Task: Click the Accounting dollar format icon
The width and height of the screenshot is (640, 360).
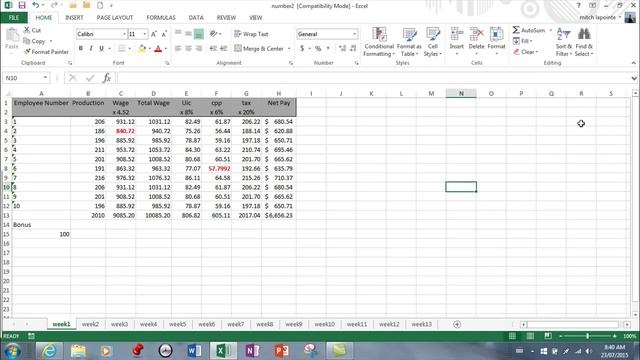Action: tap(302, 49)
